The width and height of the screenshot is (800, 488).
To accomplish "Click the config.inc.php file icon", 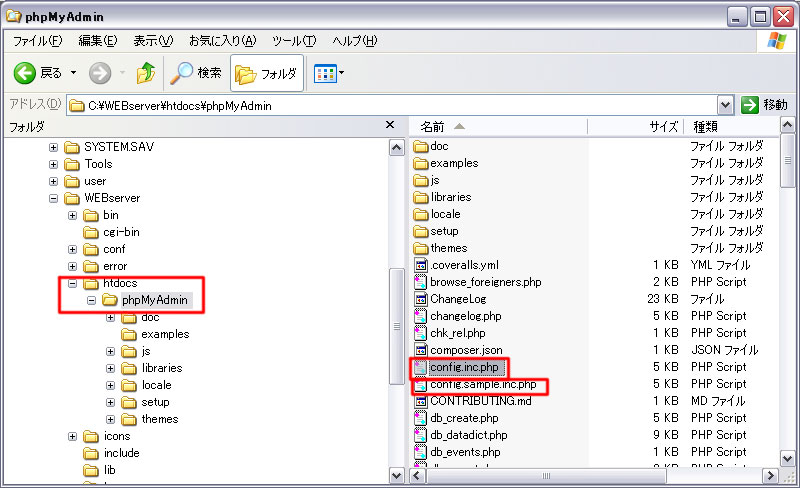I will click(x=420, y=367).
